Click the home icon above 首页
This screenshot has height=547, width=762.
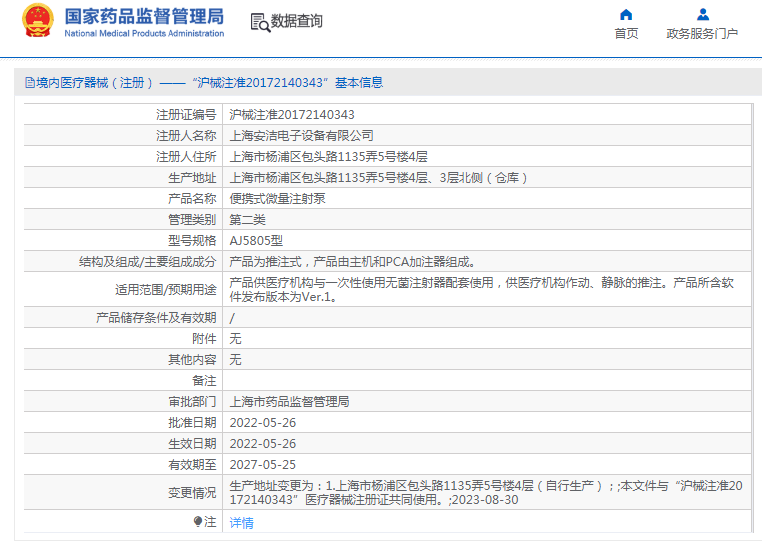coord(626,15)
